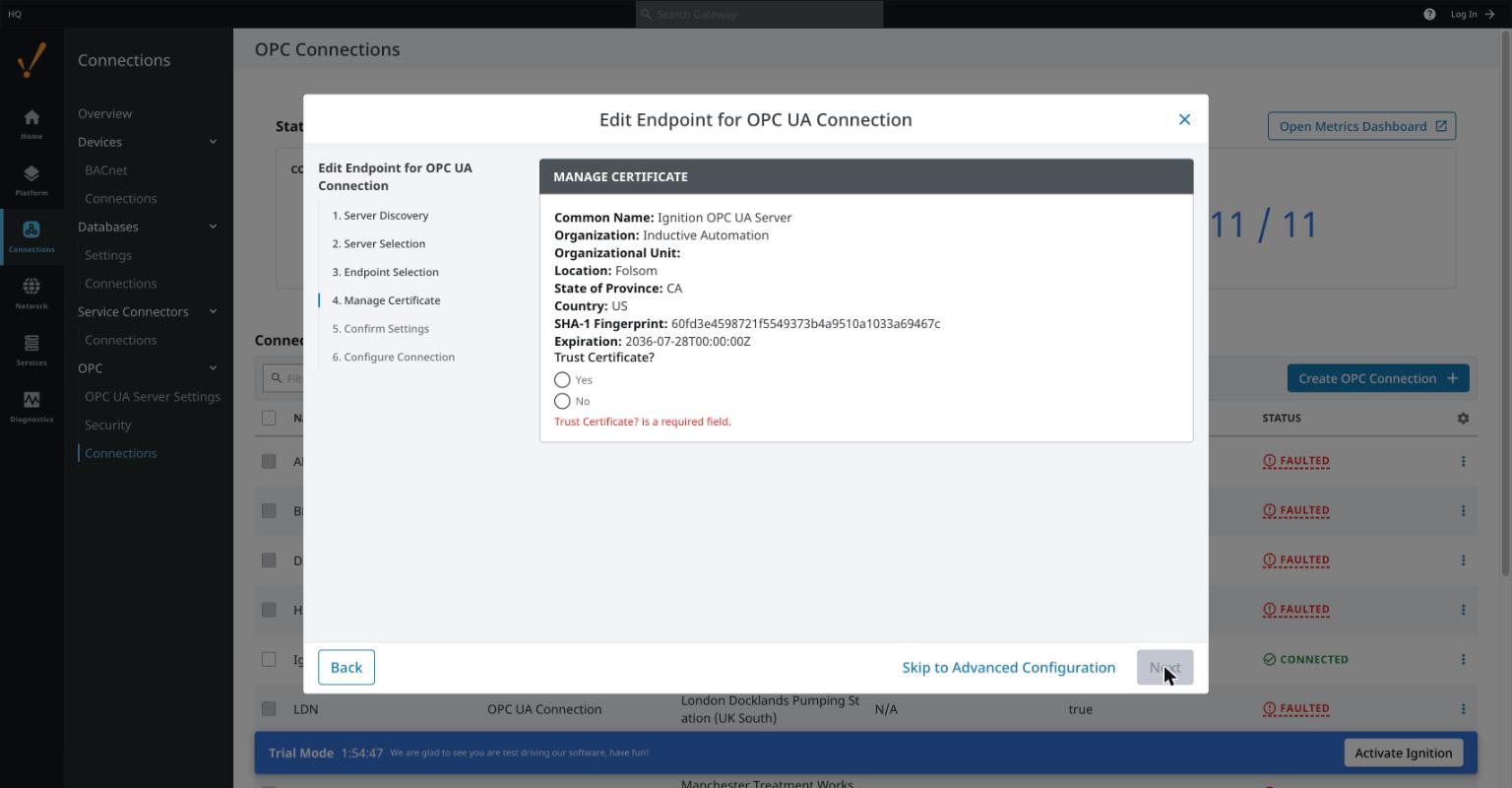Click the Back button

point(346,668)
